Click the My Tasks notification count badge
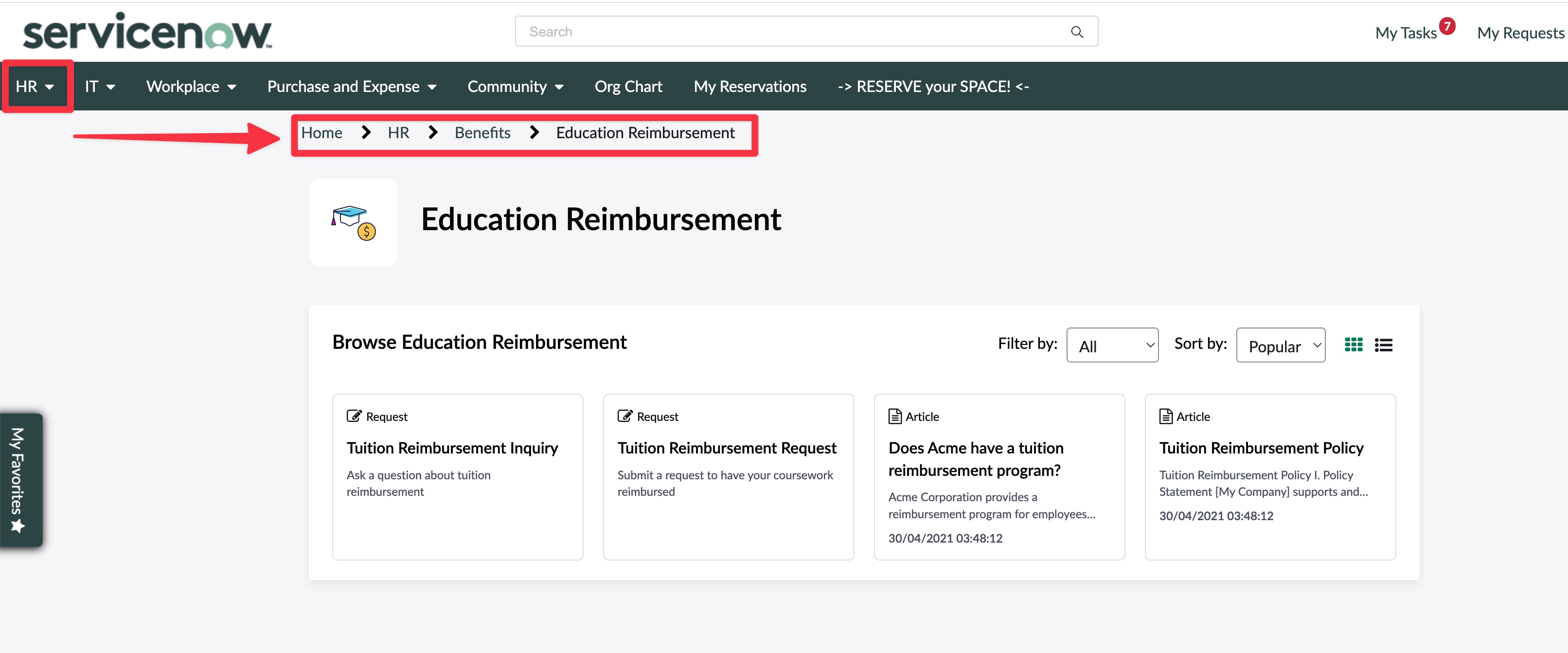 point(1447,26)
